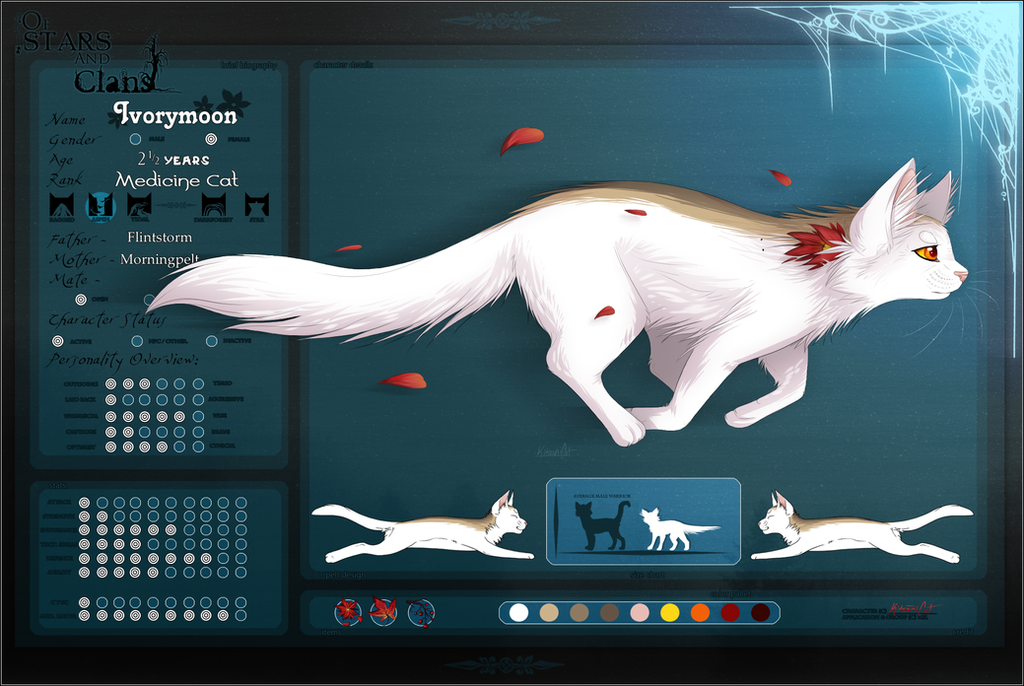
Task: Select the Ragged clan cat-head icon
Action: pyautogui.click(x=62, y=205)
